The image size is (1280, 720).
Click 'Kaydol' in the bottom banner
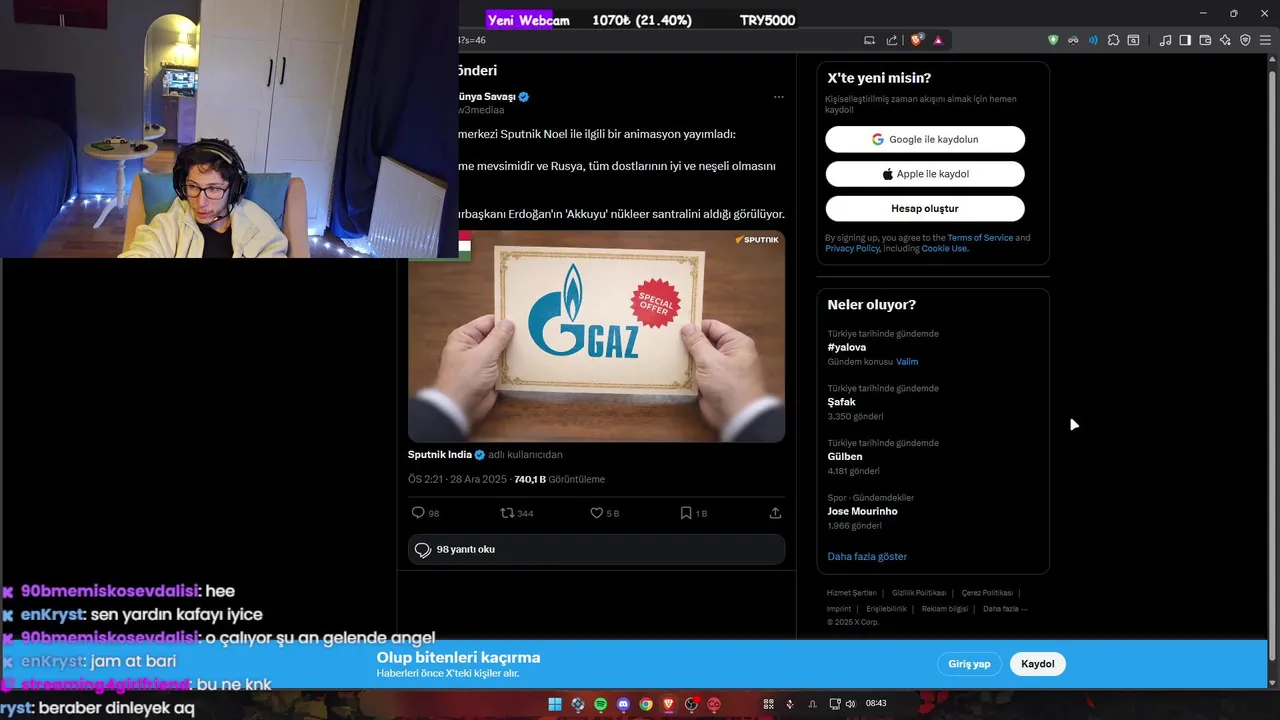pos(1038,664)
